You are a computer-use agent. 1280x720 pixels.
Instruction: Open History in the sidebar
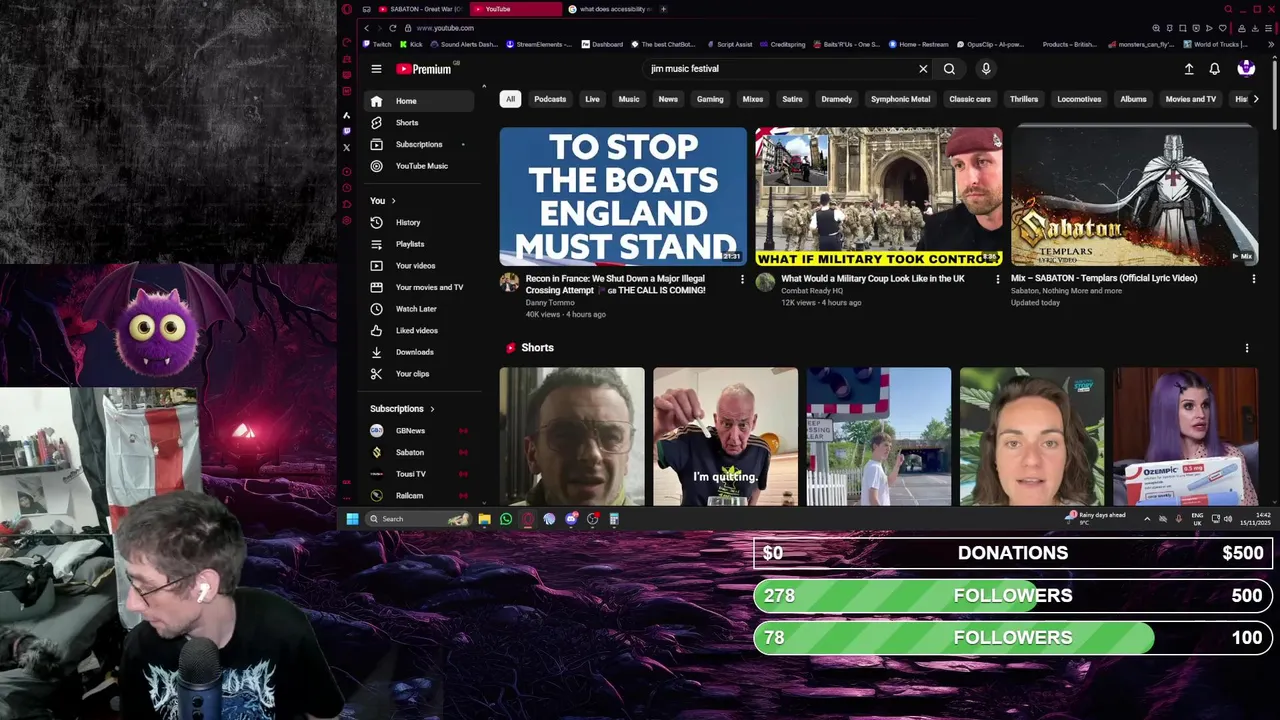click(x=418, y=223)
